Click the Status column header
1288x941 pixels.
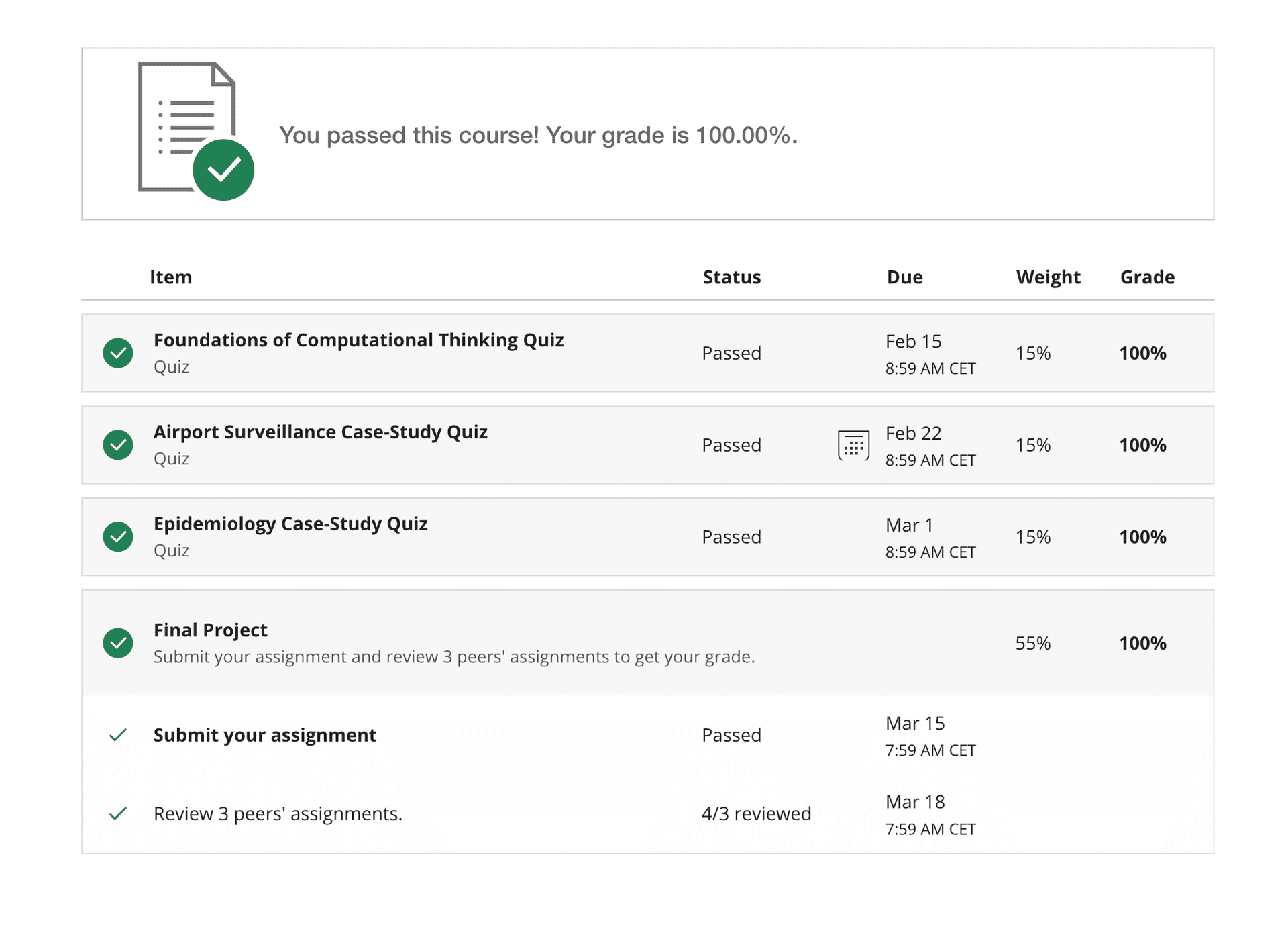731,277
